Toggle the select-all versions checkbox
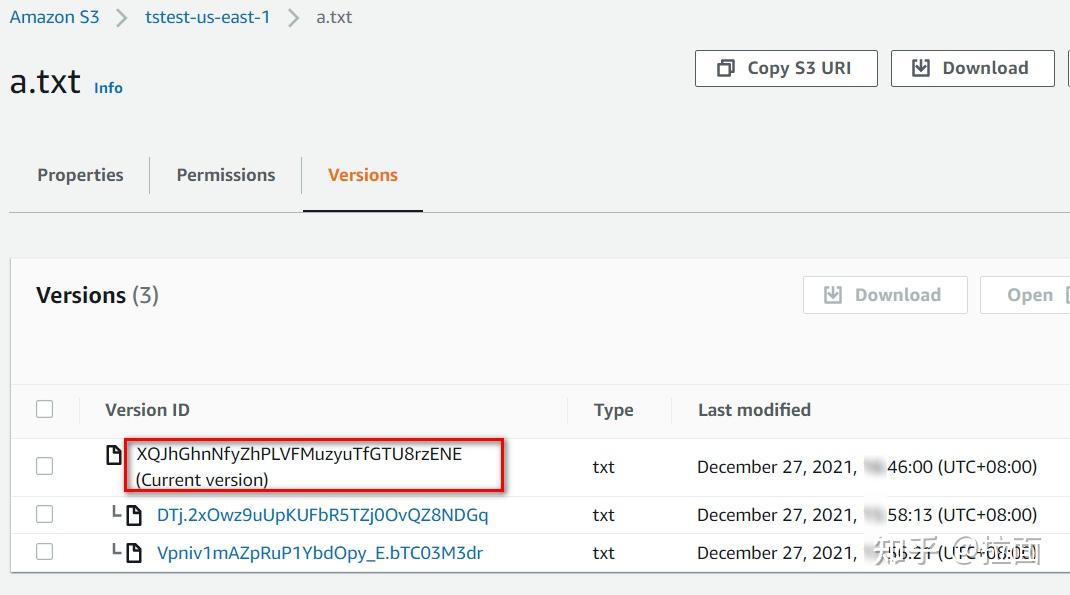The width and height of the screenshot is (1070, 595). pos(44,409)
